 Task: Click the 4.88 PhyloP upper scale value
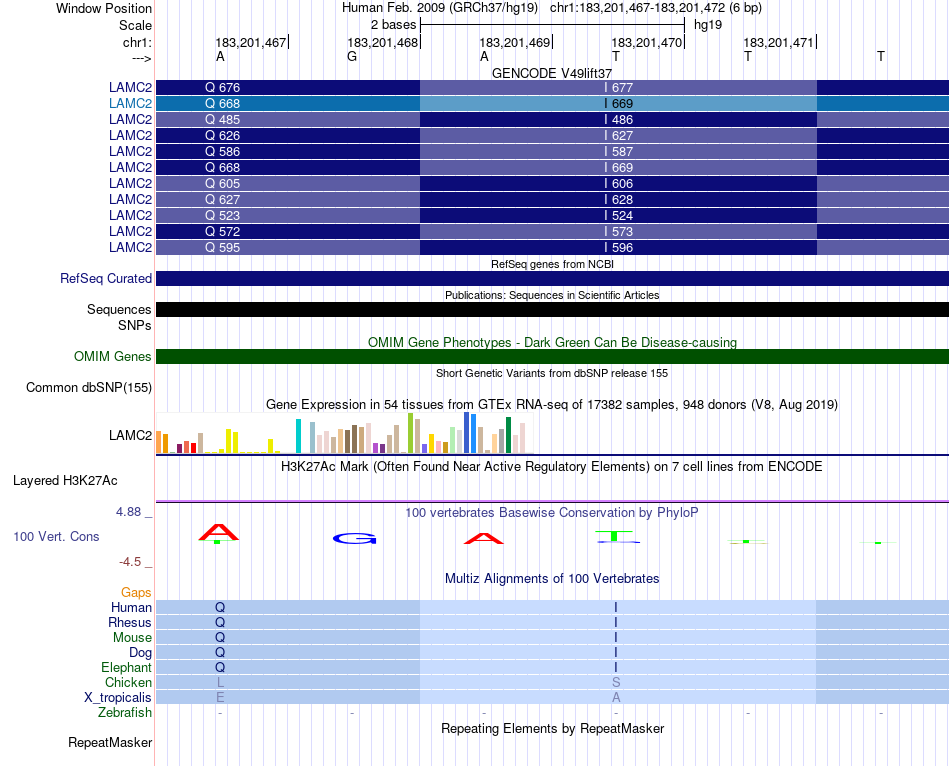pos(128,511)
